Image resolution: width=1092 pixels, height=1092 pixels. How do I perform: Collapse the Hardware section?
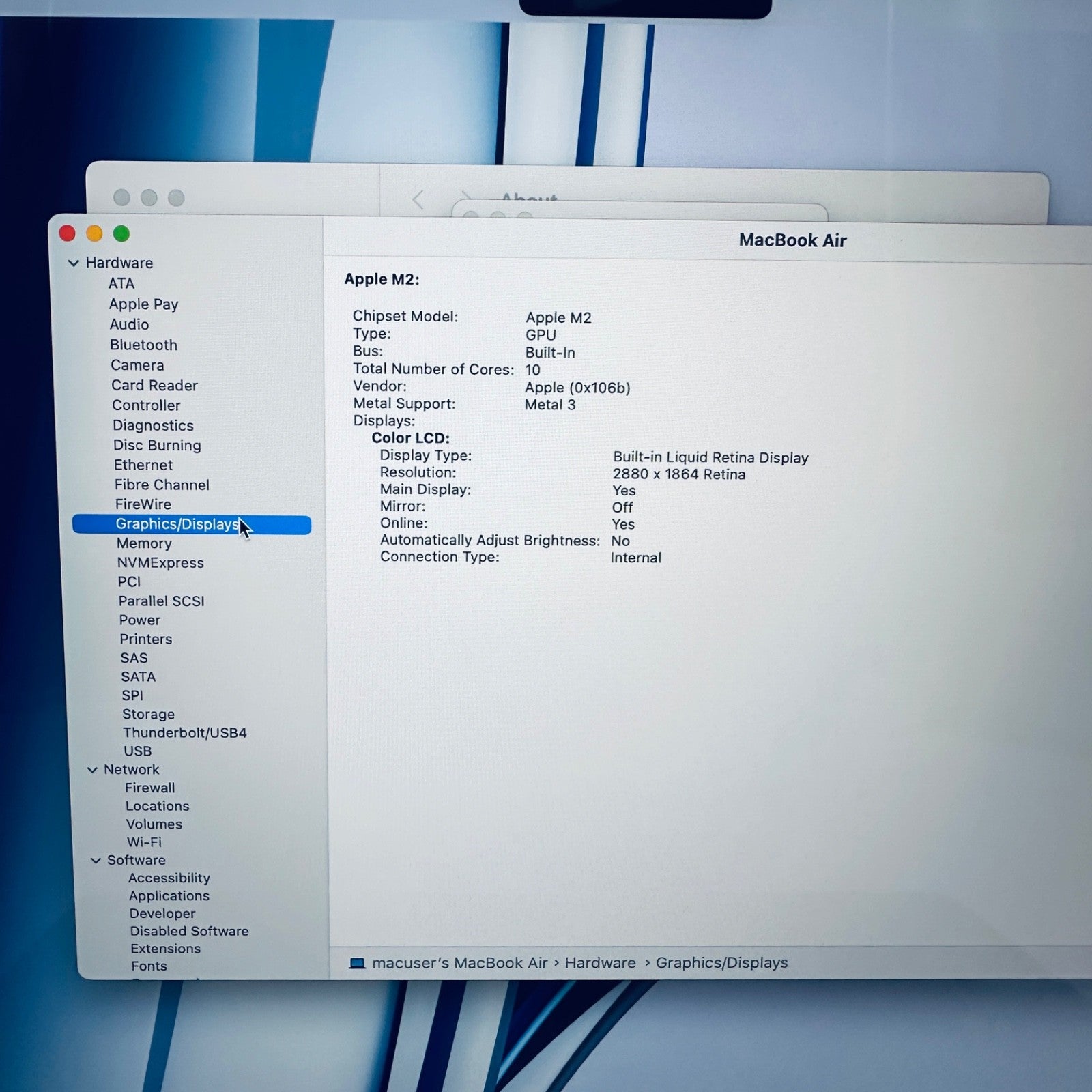(x=74, y=263)
